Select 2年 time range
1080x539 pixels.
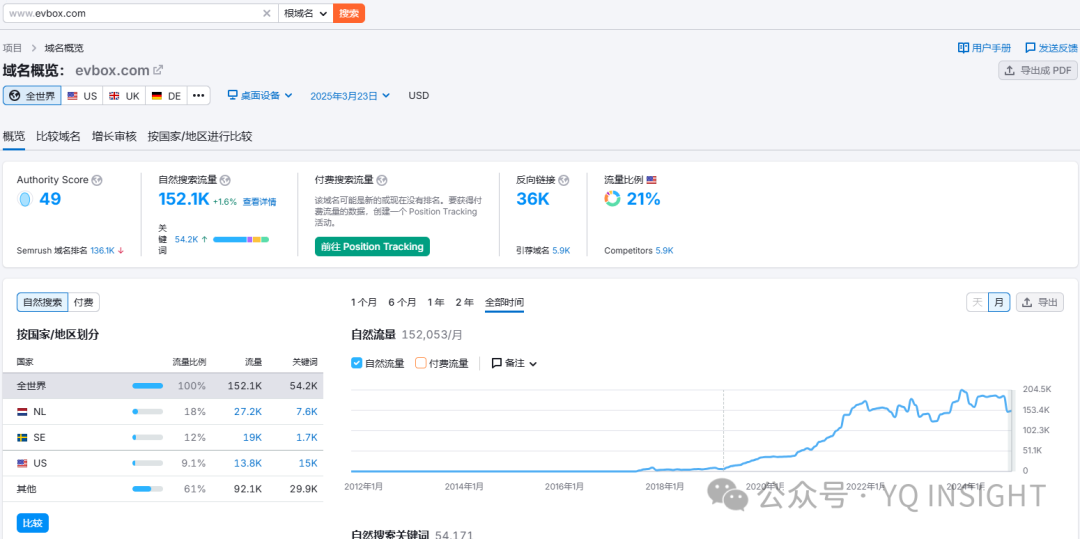(464, 302)
